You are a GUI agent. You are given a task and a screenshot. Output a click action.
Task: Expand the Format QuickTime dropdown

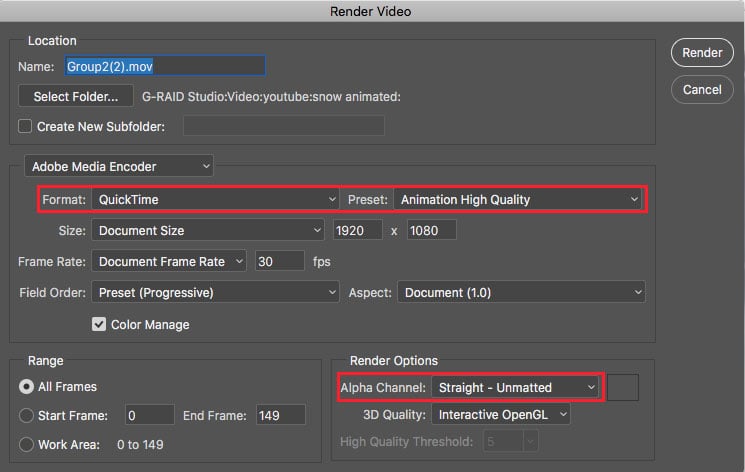(215, 200)
